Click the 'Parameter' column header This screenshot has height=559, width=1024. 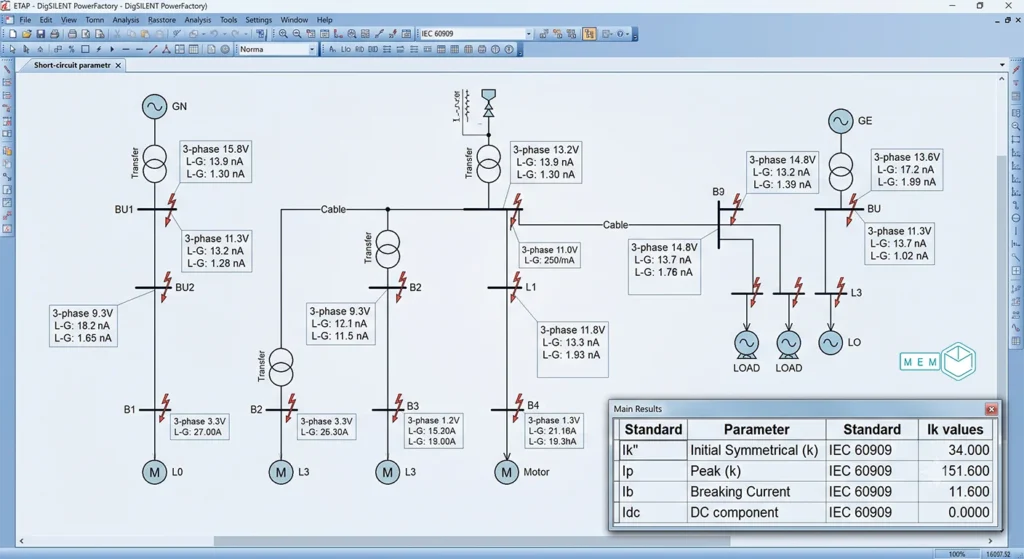756,429
